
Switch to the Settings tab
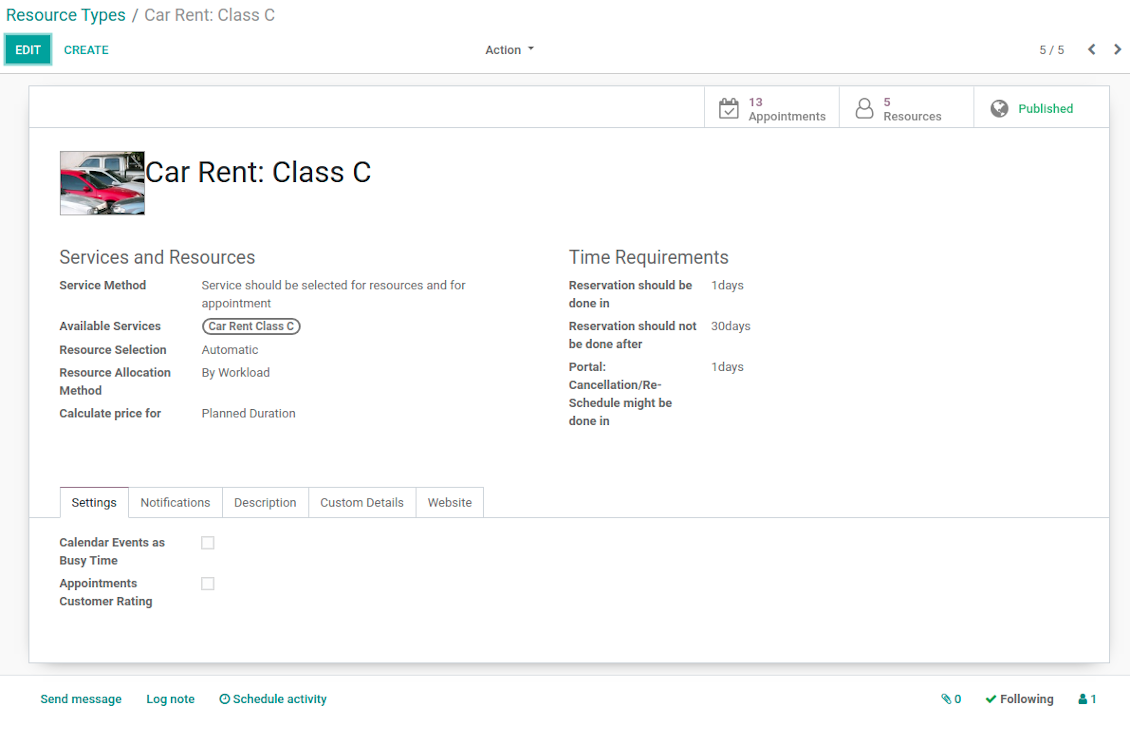(94, 502)
